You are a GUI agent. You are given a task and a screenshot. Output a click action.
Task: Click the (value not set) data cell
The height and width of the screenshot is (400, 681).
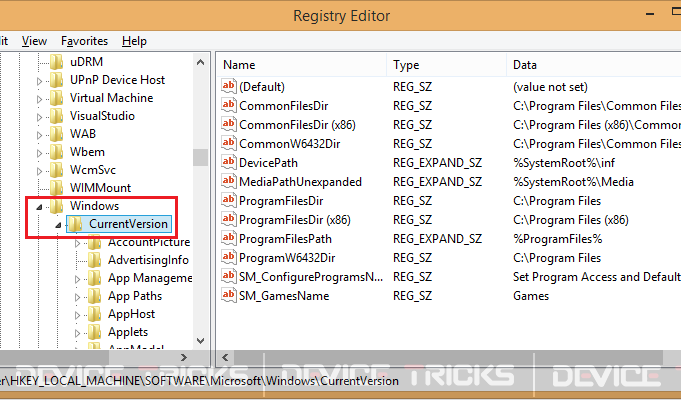550,86
